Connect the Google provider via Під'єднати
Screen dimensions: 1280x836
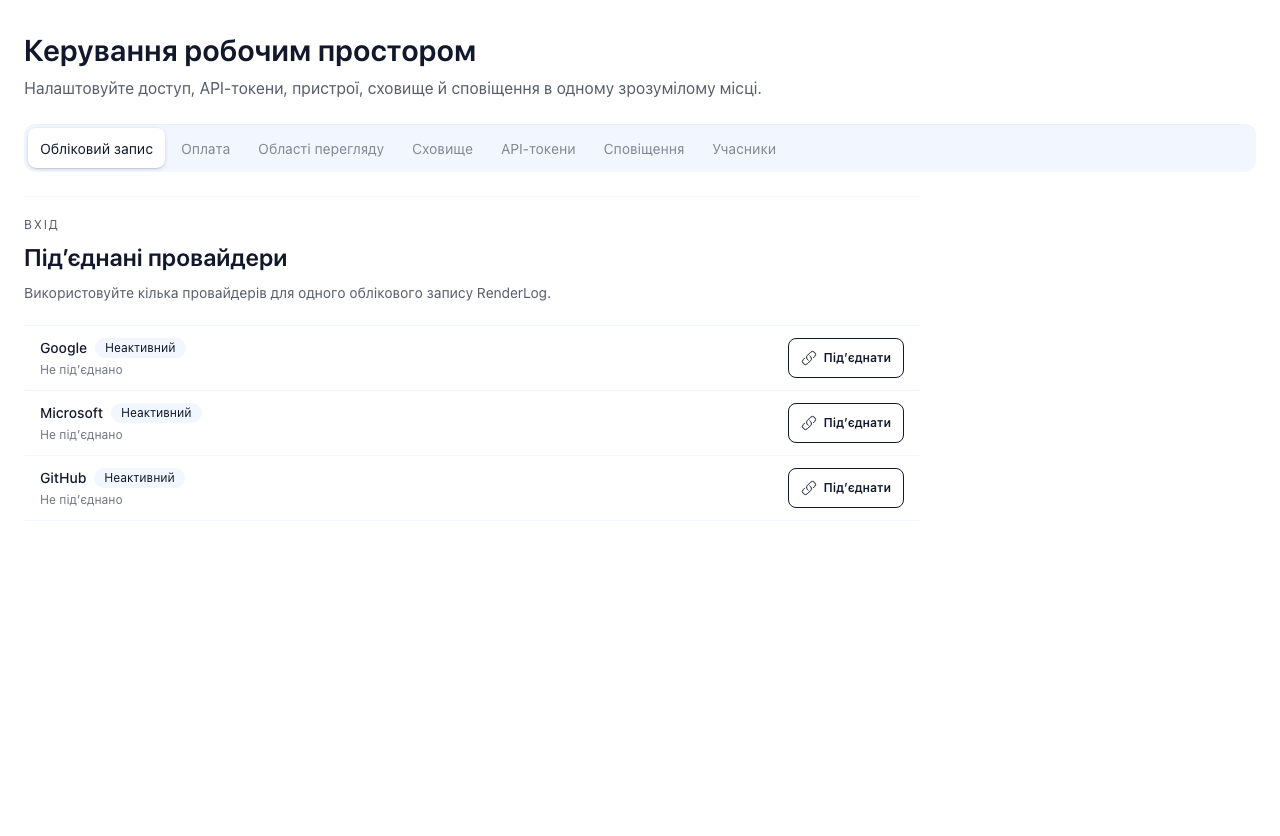[x=846, y=358]
